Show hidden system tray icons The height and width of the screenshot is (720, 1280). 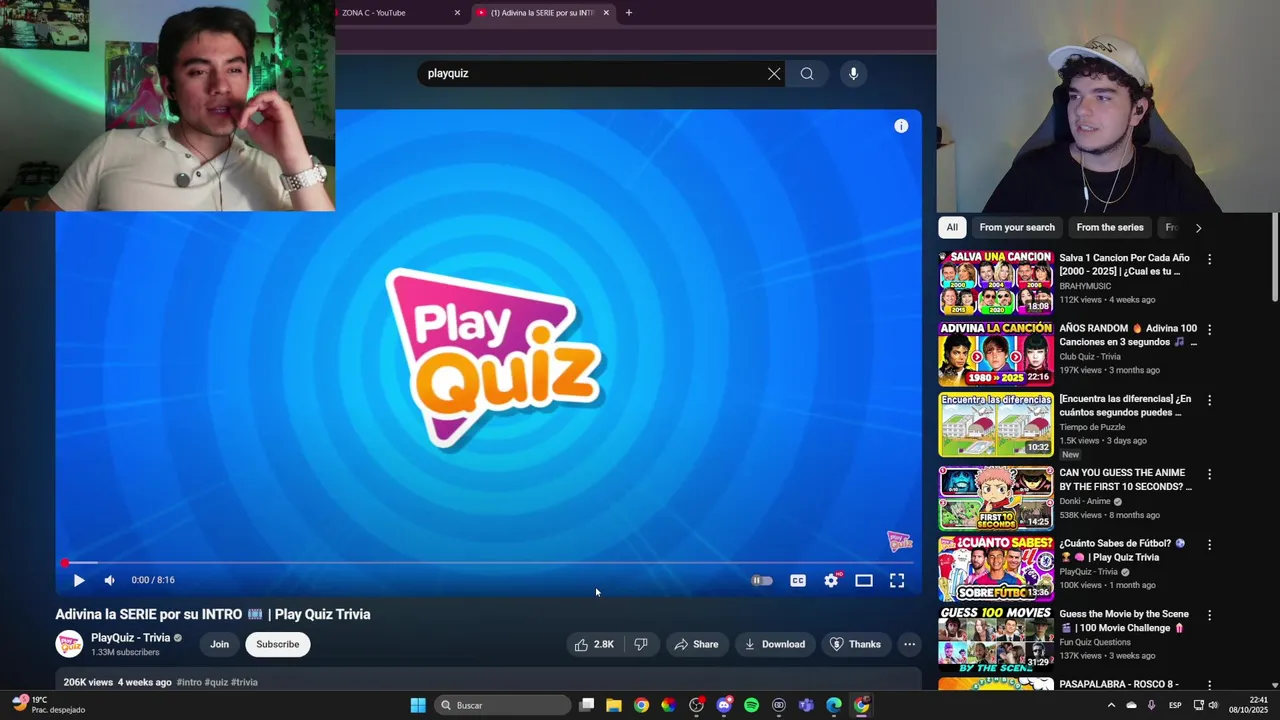coord(1111,705)
